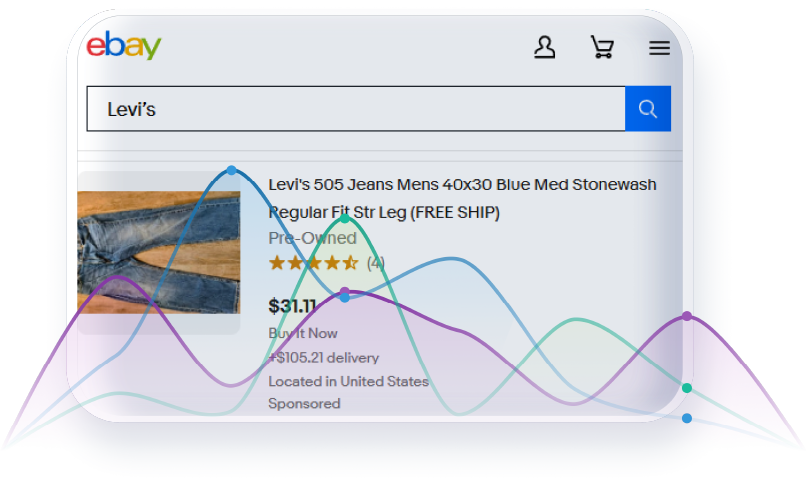Viewport: 808px width, 485px height.
Task: Open the jeans product thumbnail
Action: (158, 252)
